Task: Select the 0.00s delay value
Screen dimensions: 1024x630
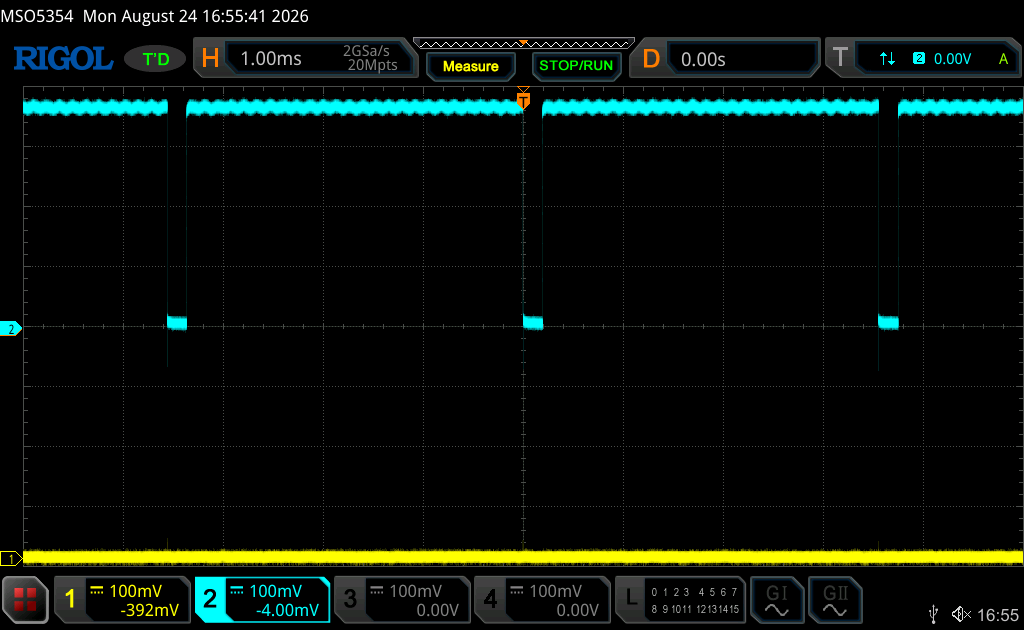Action: point(703,59)
